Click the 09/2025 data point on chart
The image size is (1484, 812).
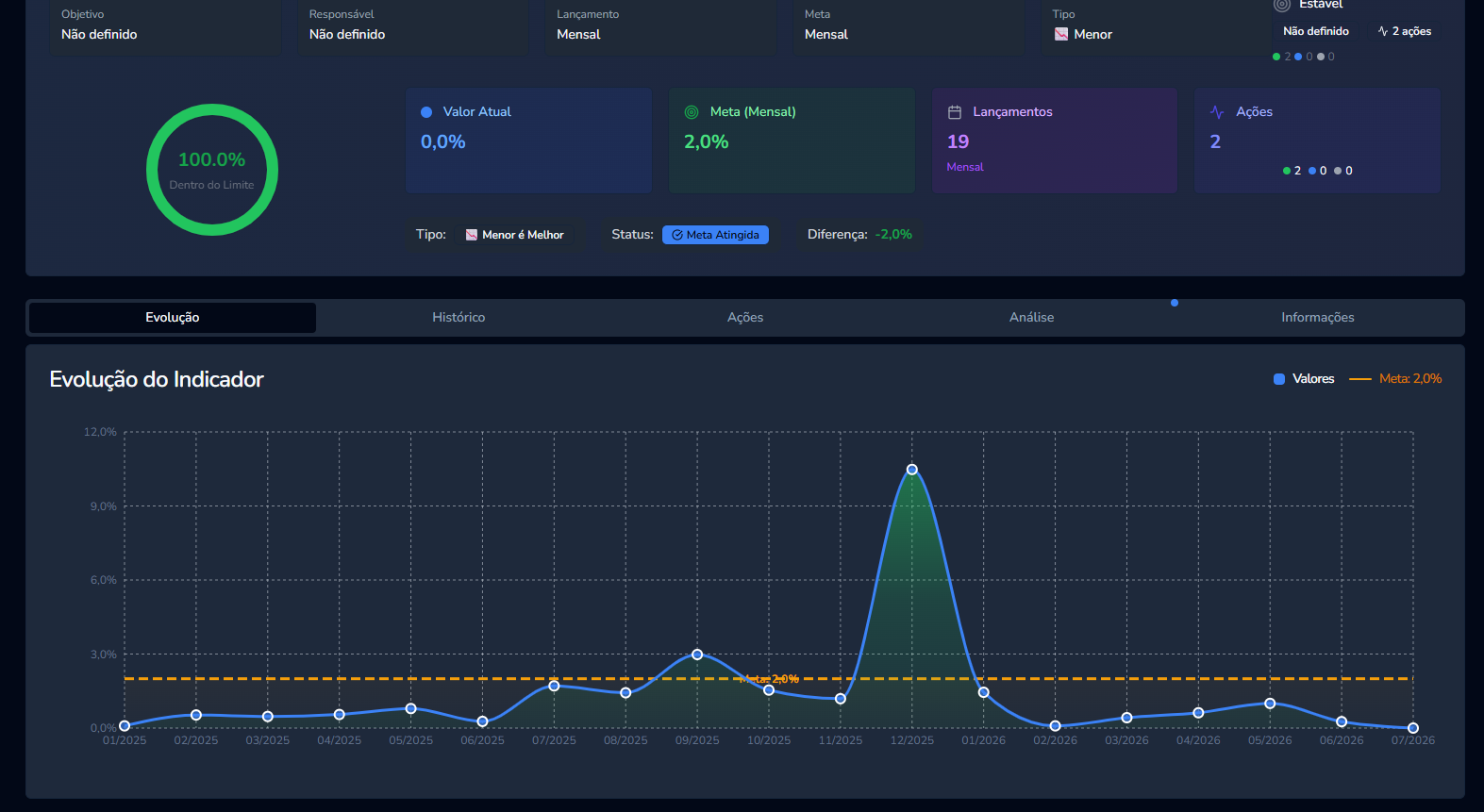click(697, 655)
